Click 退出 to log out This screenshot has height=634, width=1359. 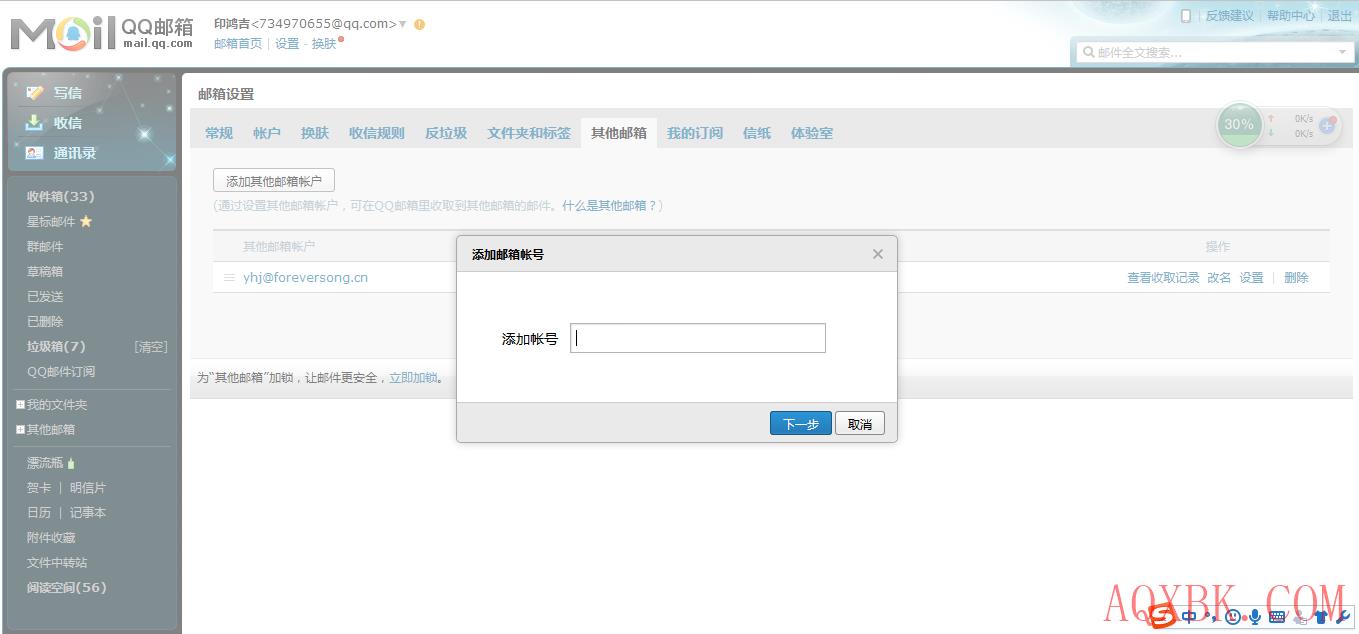[x=1340, y=16]
